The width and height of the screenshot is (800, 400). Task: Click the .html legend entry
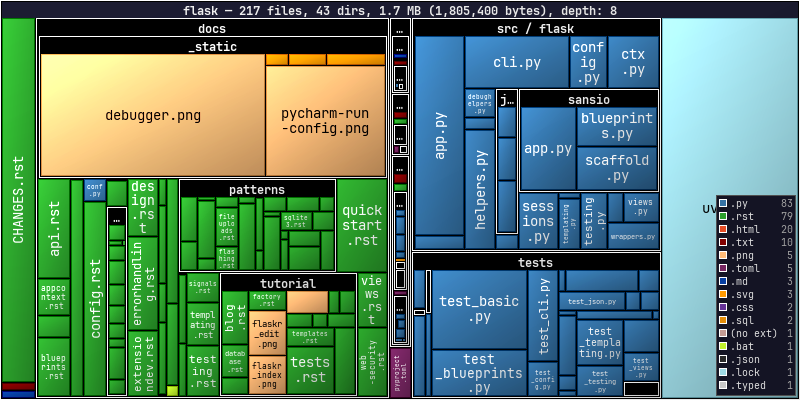(x=756, y=230)
